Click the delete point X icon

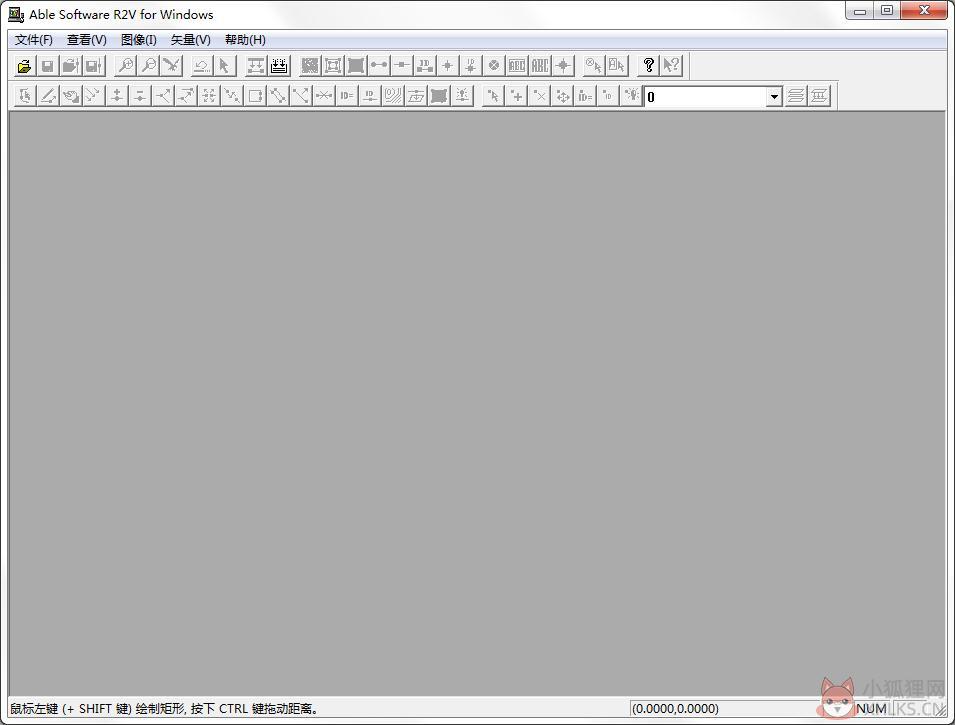tap(540, 96)
